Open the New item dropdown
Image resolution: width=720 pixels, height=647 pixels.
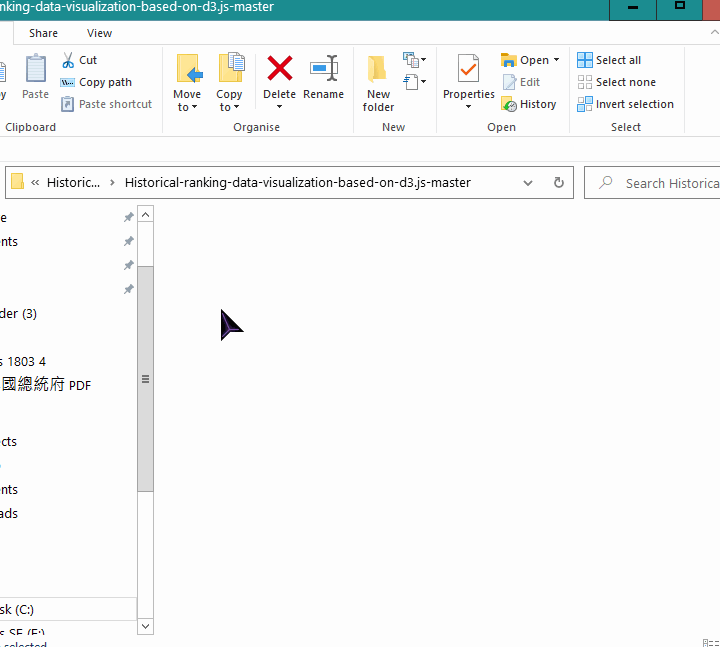pos(415,60)
